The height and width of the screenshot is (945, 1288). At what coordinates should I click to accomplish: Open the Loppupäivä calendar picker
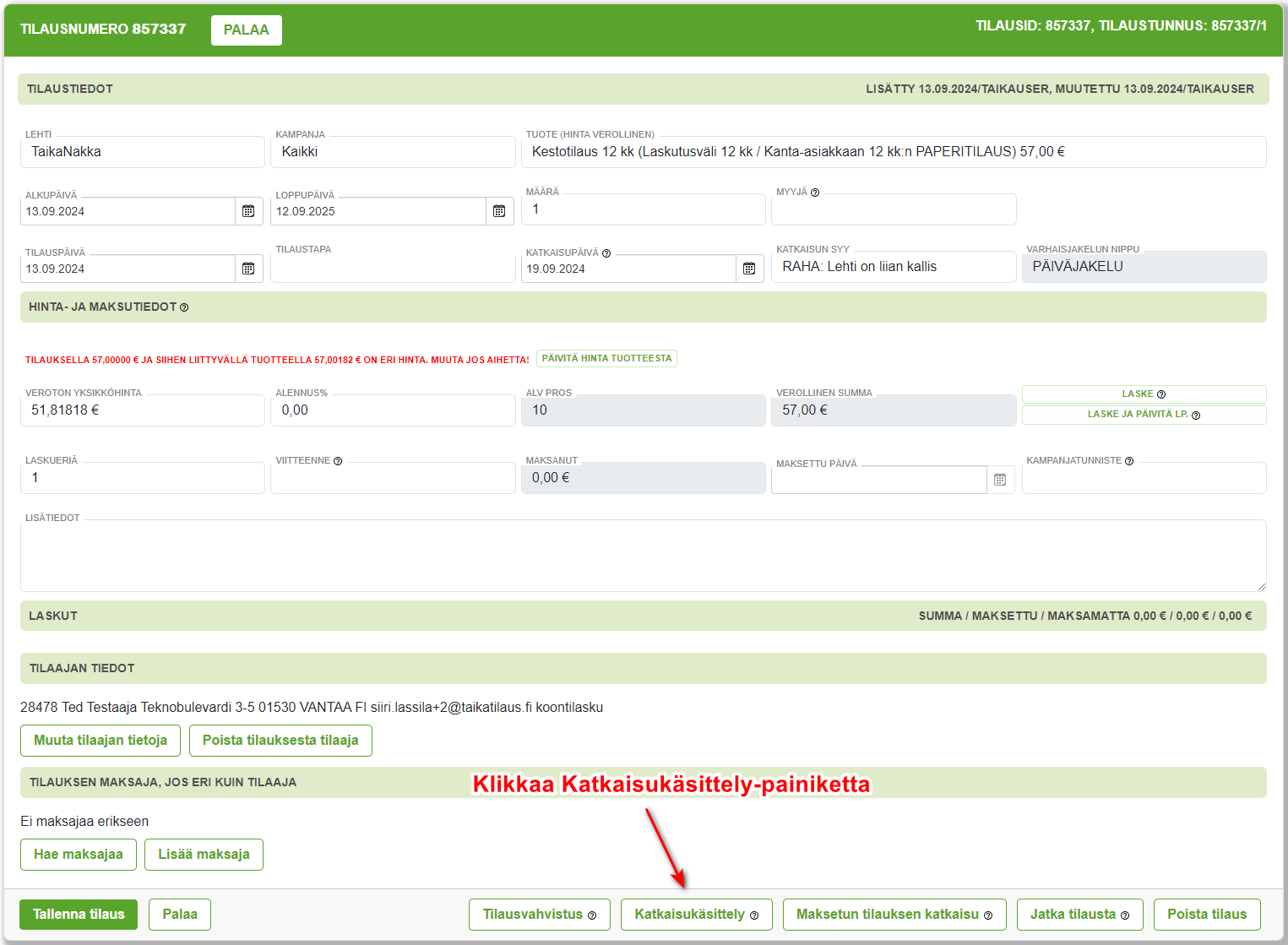coord(499,211)
